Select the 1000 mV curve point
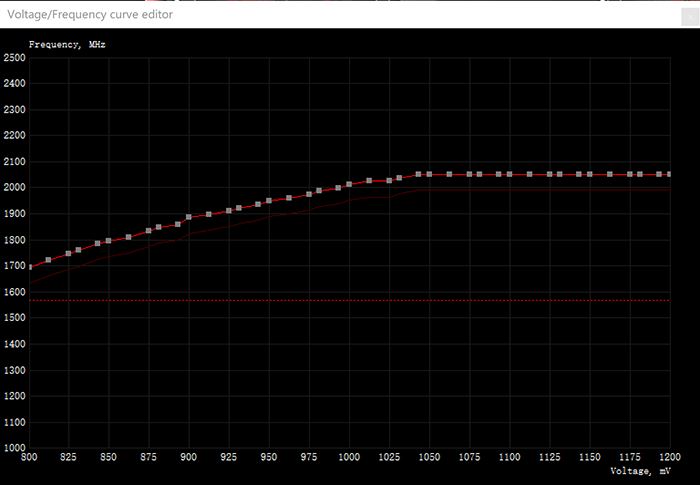Viewport: 700px width, 485px height. (348, 184)
